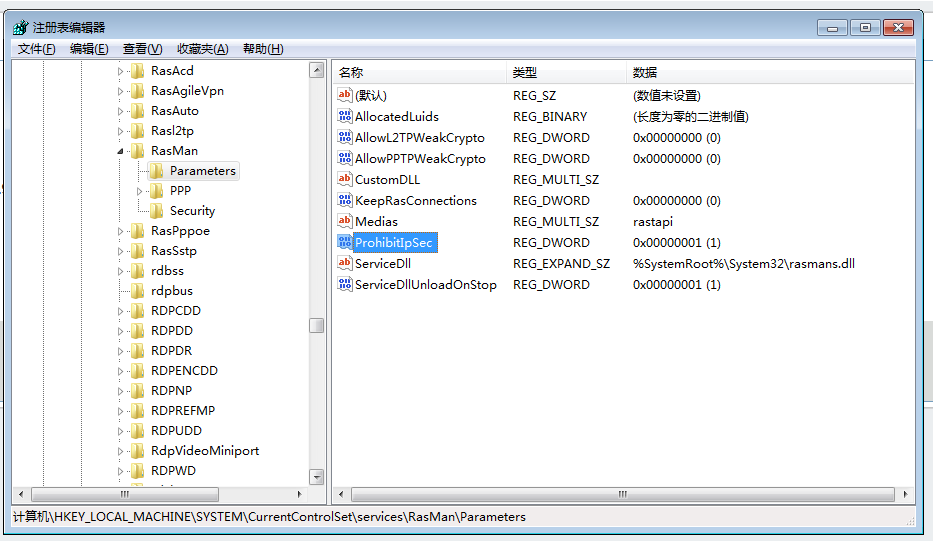This screenshot has width=933, height=541.
Task: Open the 收藏夹(A) menu
Action: click(202, 49)
